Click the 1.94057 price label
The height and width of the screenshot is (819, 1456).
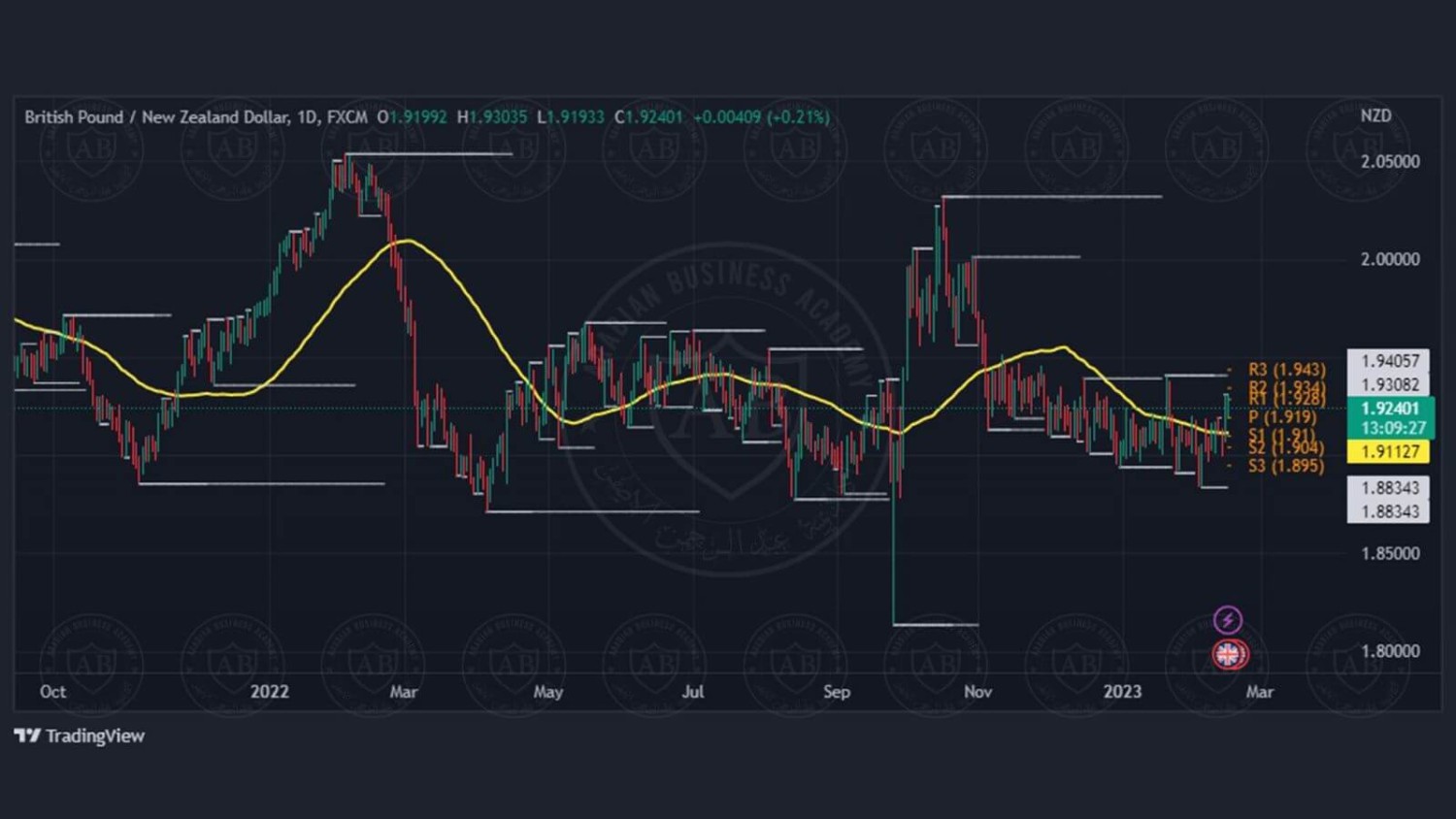tap(1389, 361)
